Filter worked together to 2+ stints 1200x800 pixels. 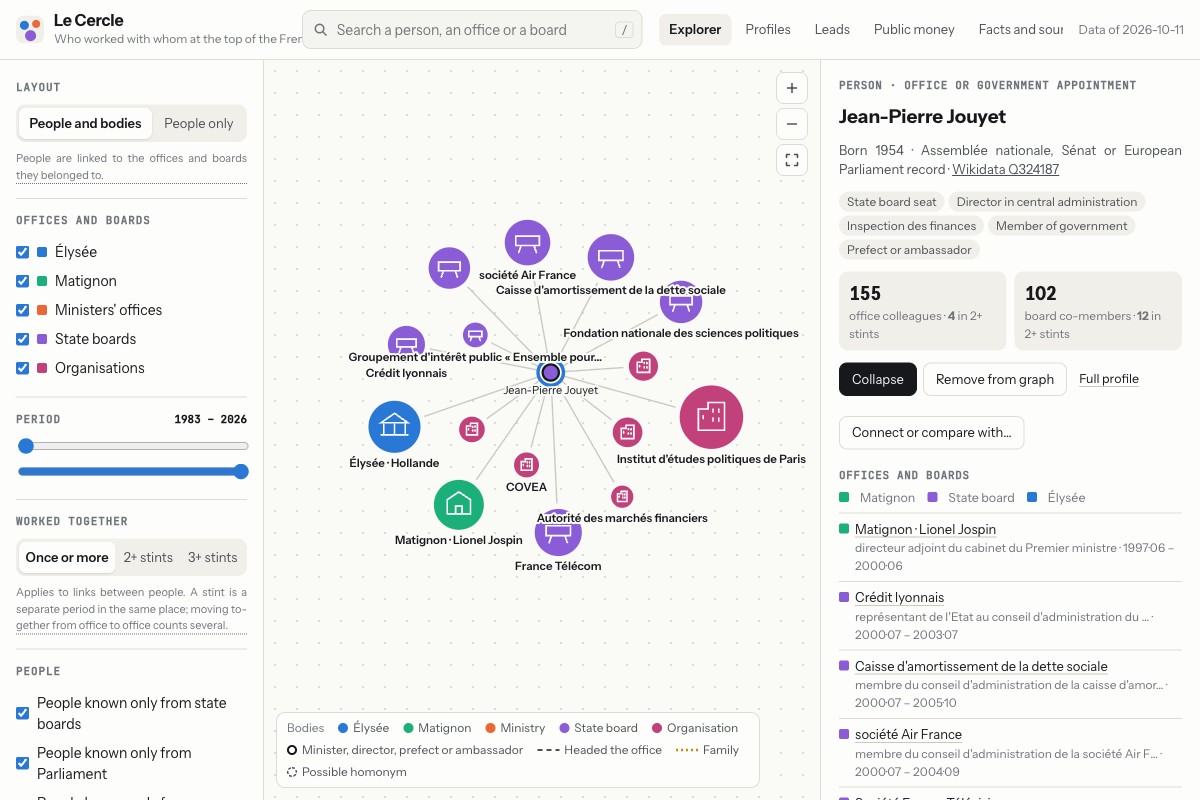[x=148, y=557]
